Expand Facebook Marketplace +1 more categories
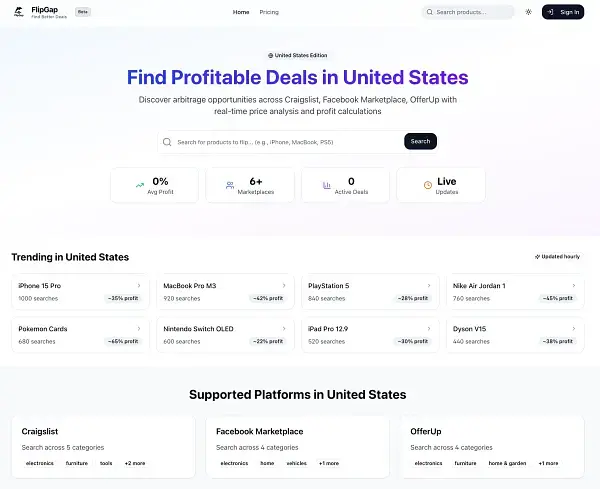Image resolution: width=600 pixels, height=489 pixels. (x=329, y=463)
